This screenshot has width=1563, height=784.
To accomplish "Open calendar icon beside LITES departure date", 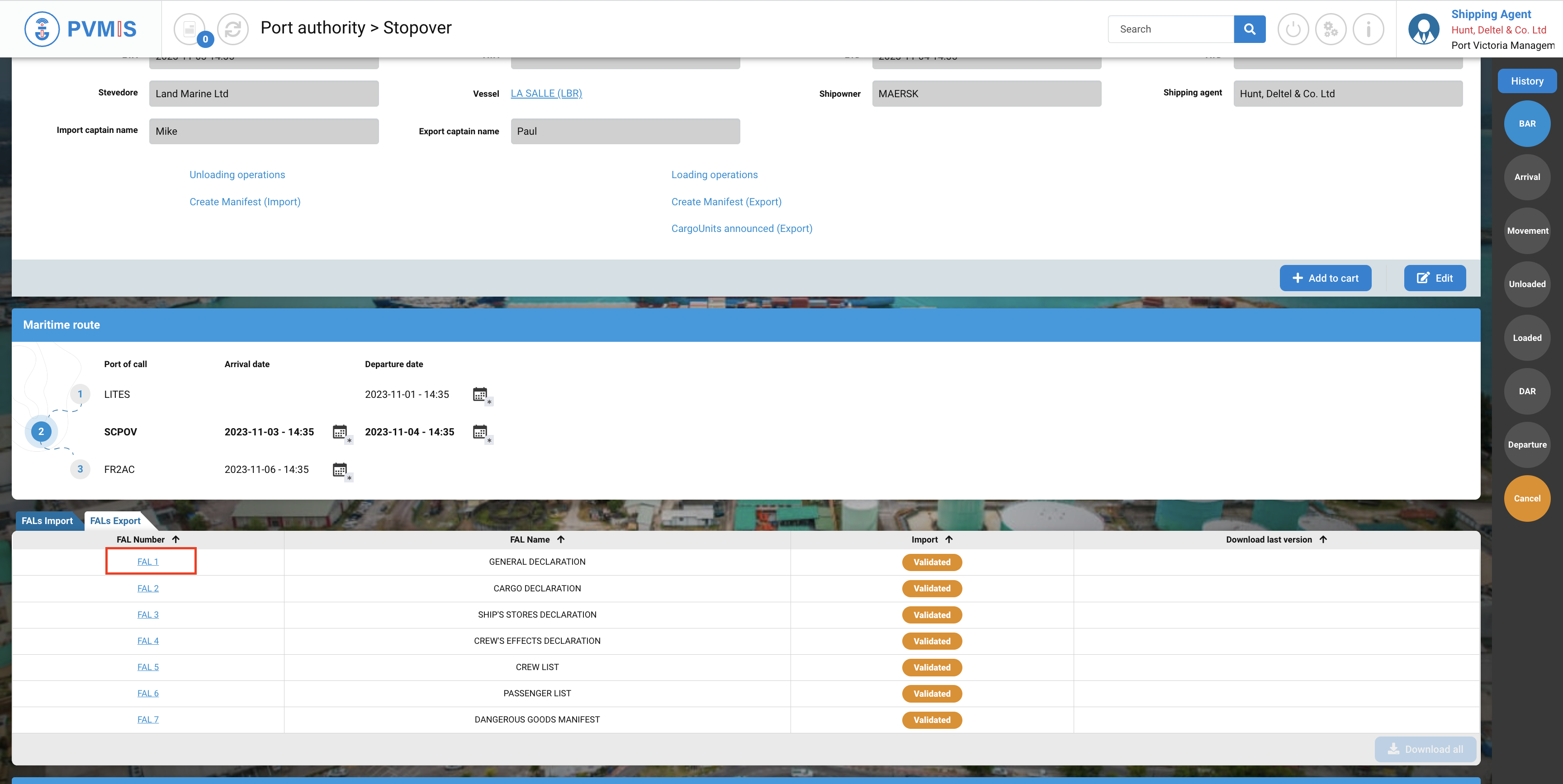I will point(480,394).
